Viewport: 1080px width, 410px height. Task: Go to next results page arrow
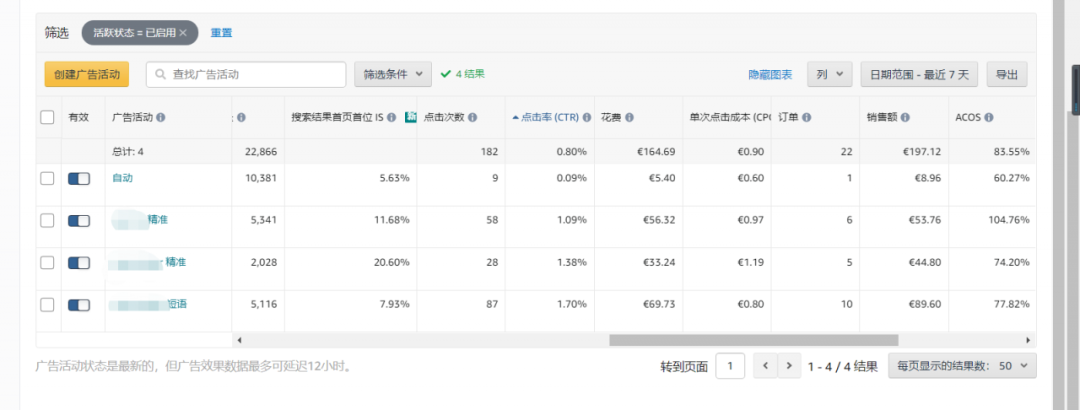[x=789, y=366]
